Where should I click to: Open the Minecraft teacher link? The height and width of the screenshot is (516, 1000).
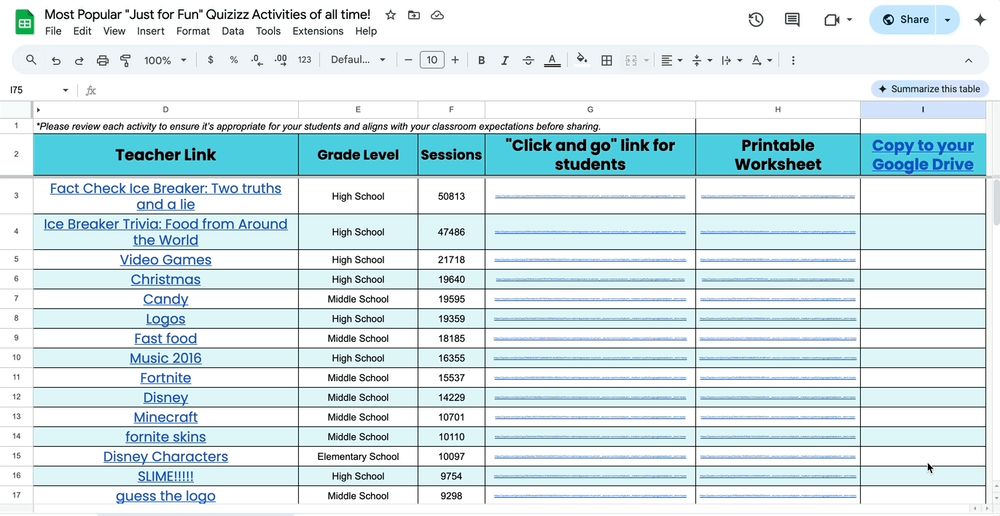point(166,417)
